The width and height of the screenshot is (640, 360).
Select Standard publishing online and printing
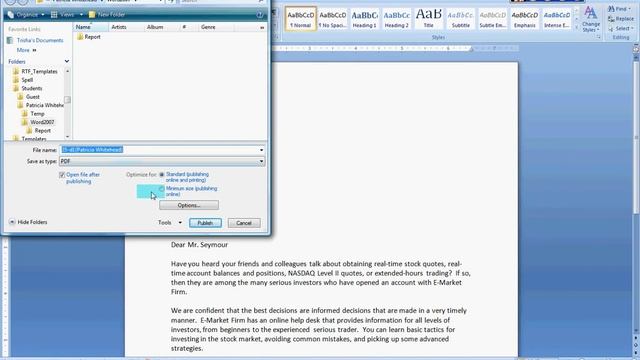(162, 175)
